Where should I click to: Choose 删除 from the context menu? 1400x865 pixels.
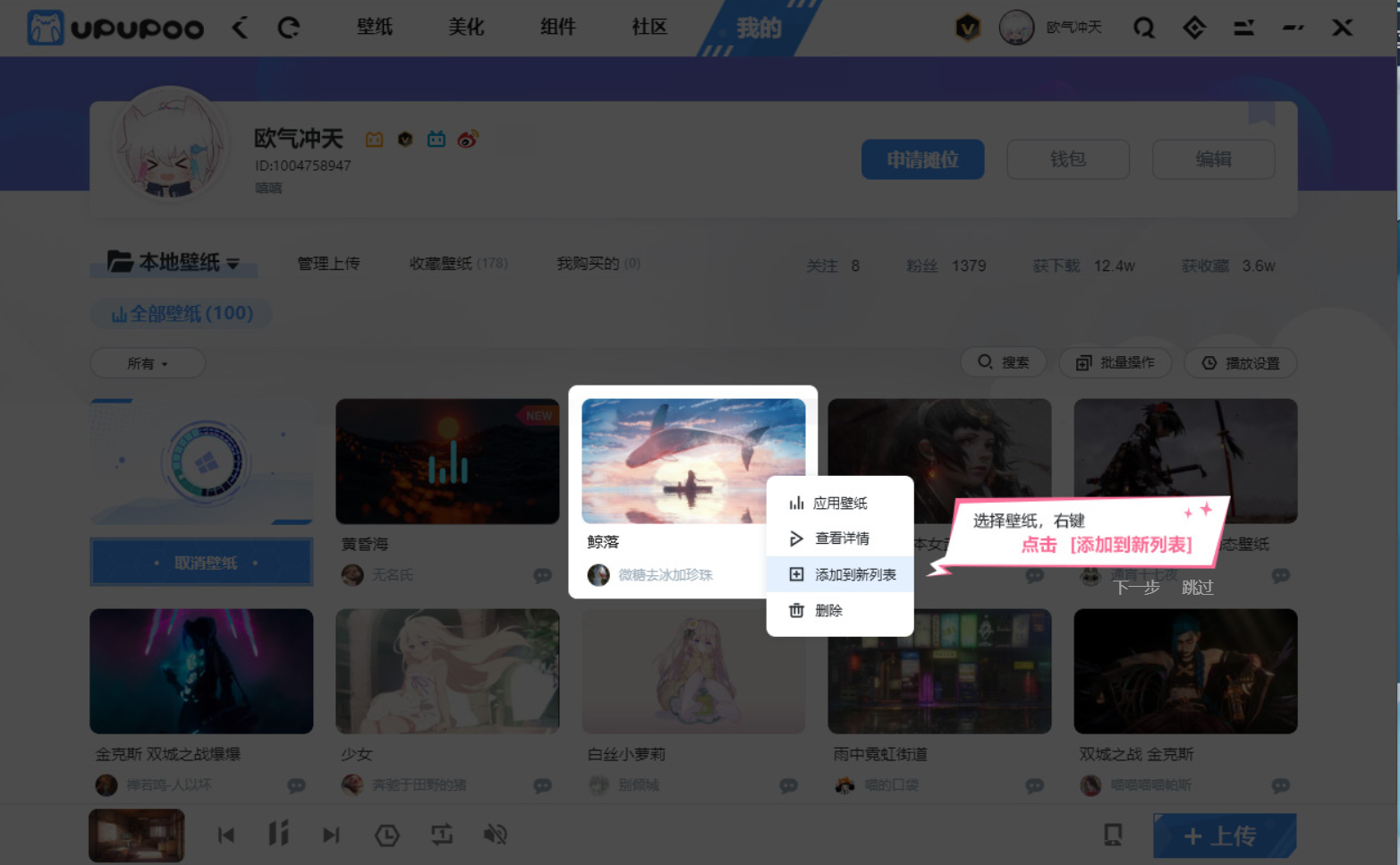click(827, 610)
